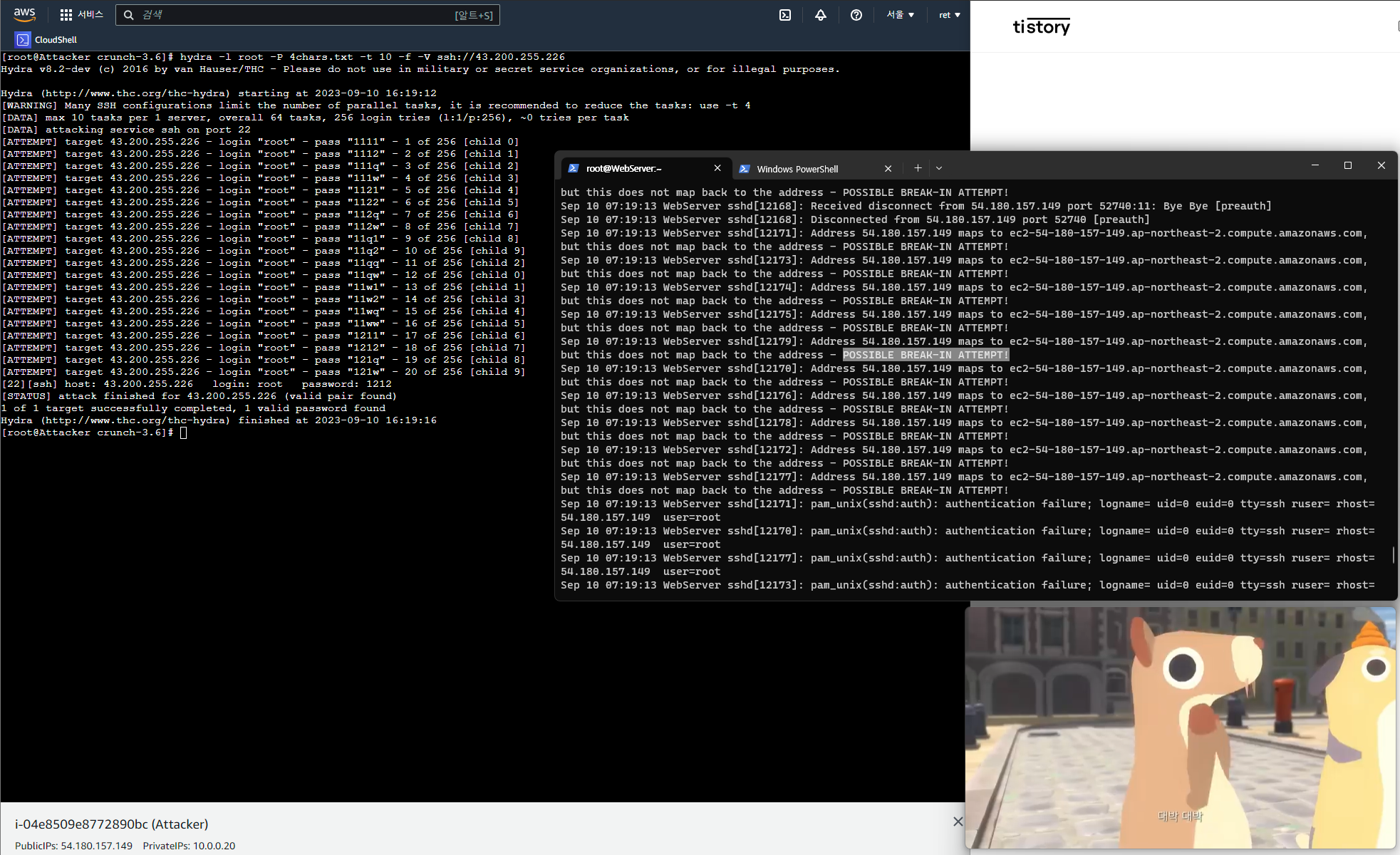Screen dimensions: 1400x855
Task: Expand the 서울 region dropdown
Action: (x=900, y=15)
